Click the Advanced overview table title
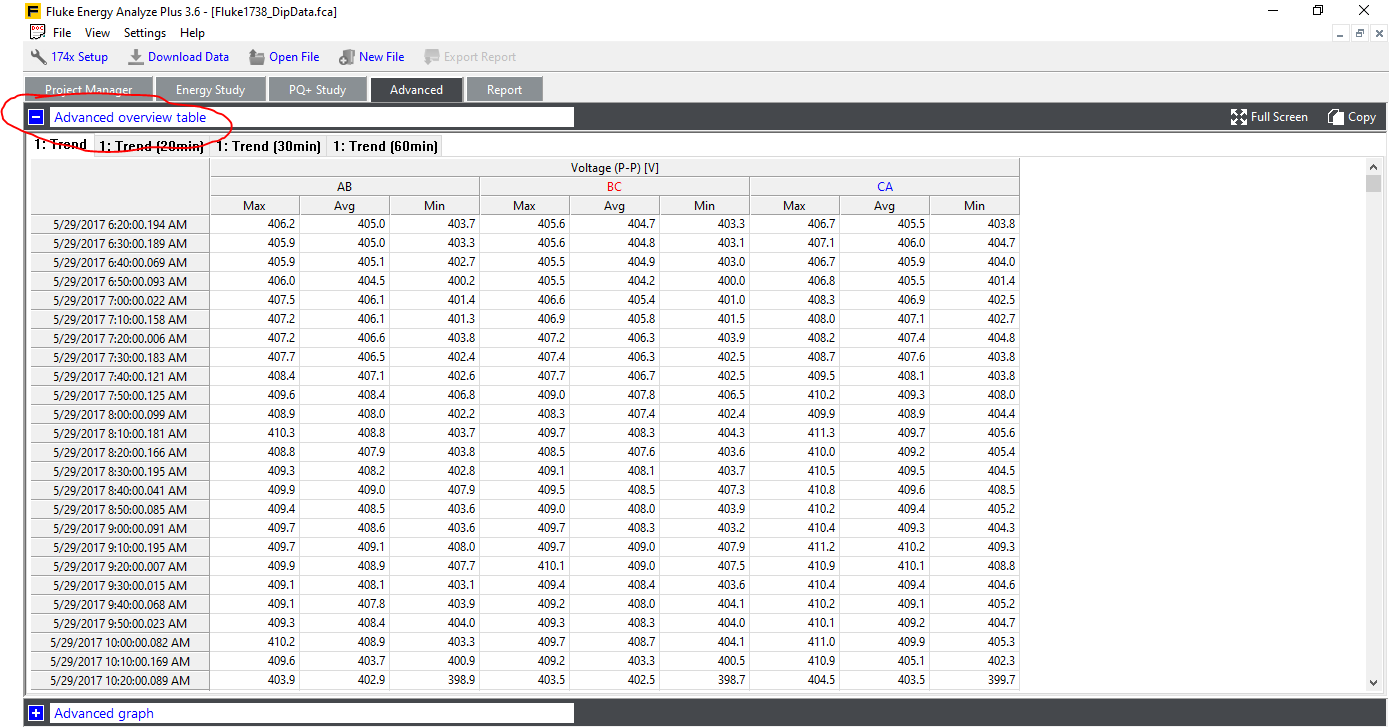Viewport: 1389px width, 728px height. (x=130, y=117)
